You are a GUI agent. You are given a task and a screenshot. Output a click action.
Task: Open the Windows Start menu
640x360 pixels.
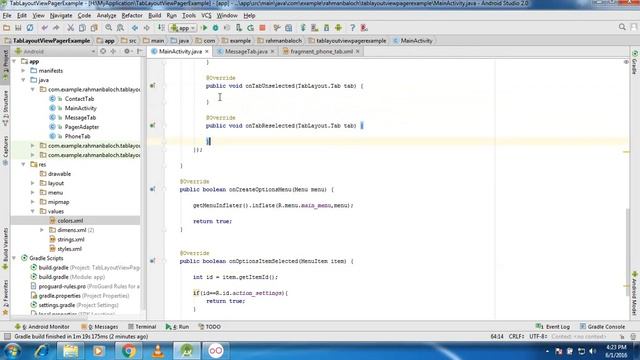(x=12, y=351)
